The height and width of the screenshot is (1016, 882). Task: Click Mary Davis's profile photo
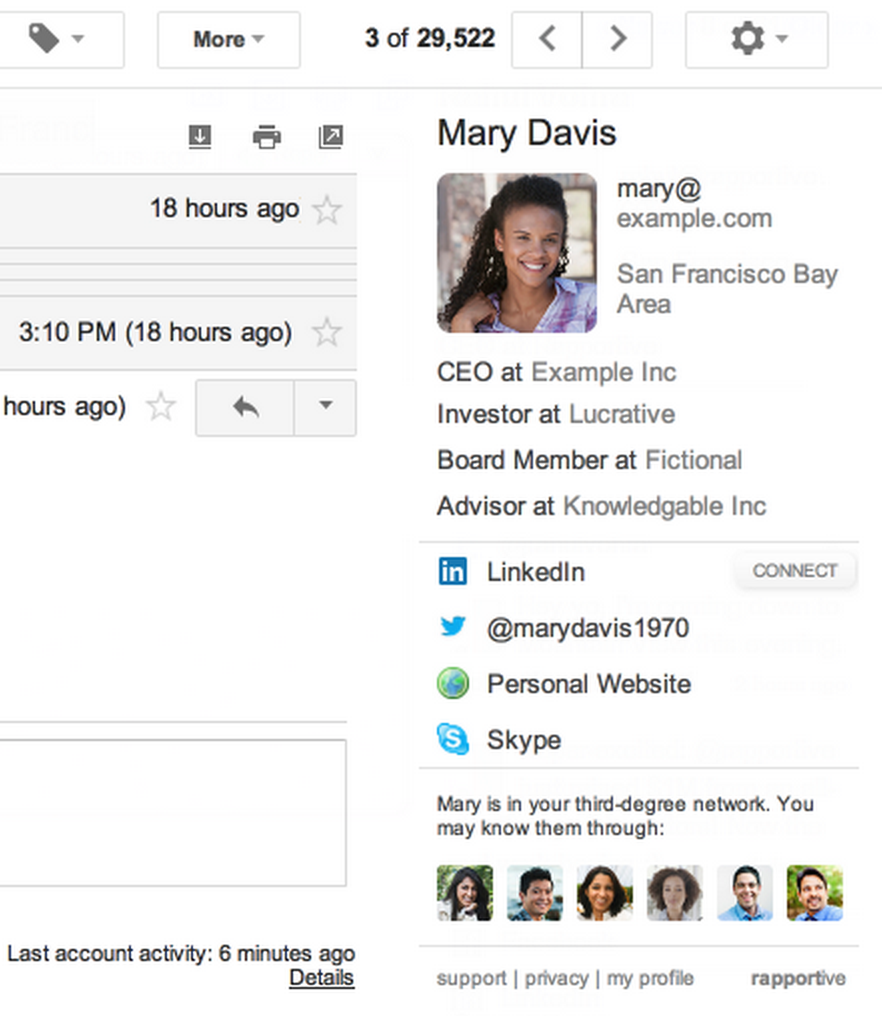517,253
